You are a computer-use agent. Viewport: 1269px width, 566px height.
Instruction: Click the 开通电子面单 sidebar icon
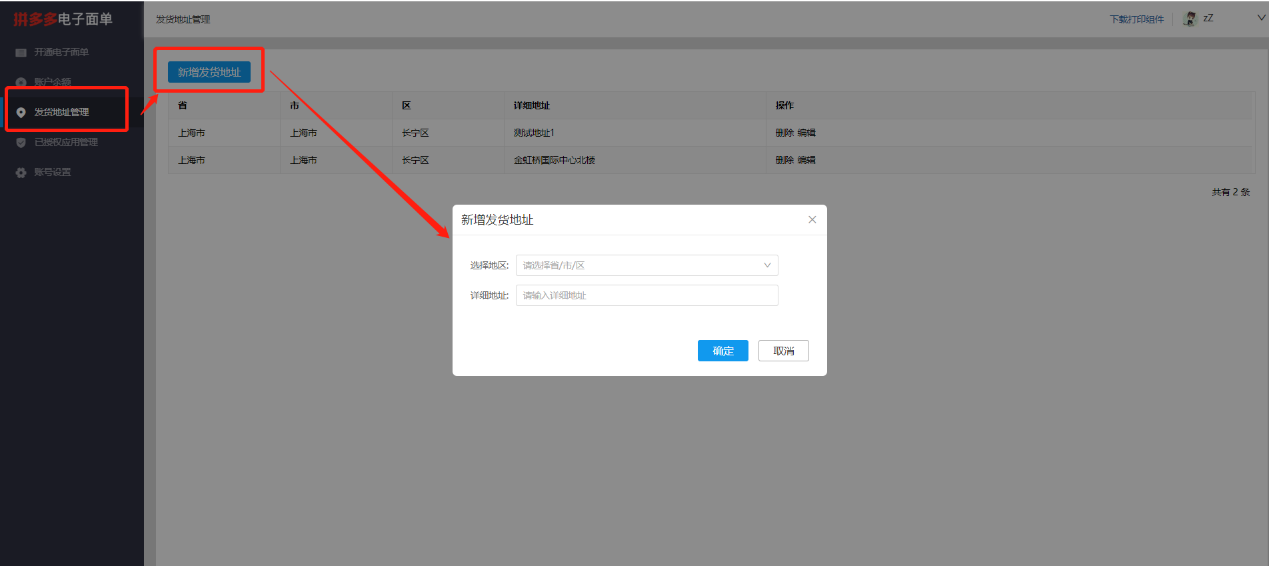point(21,52)
